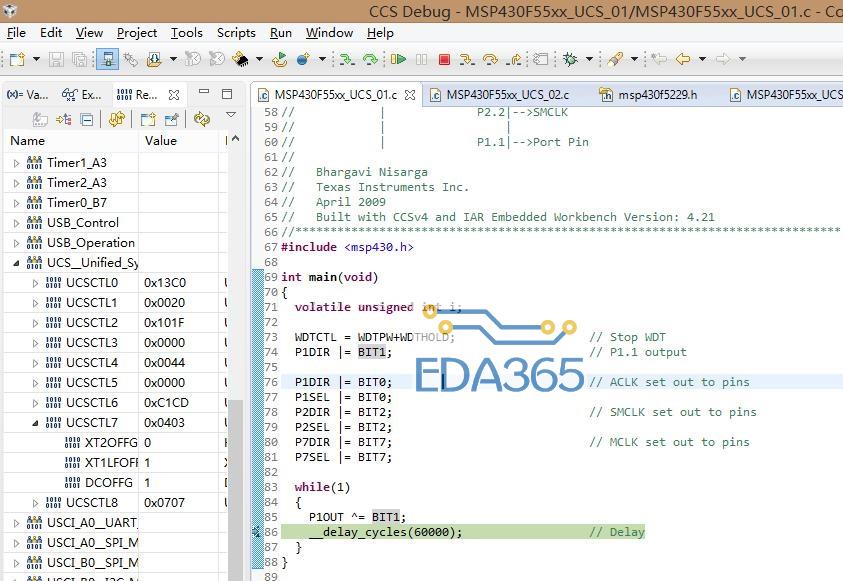Click the green Resume debug button
This screenshot has width=843, height=581.
tap(398, 60)
